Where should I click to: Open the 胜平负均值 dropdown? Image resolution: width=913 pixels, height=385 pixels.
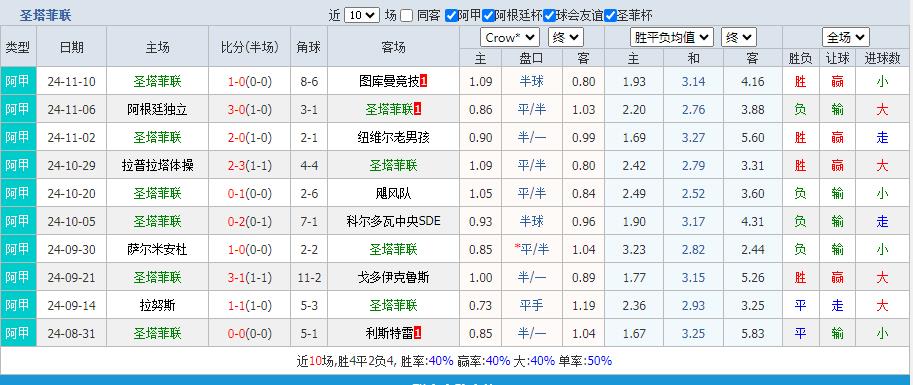(x=672, y=38)
